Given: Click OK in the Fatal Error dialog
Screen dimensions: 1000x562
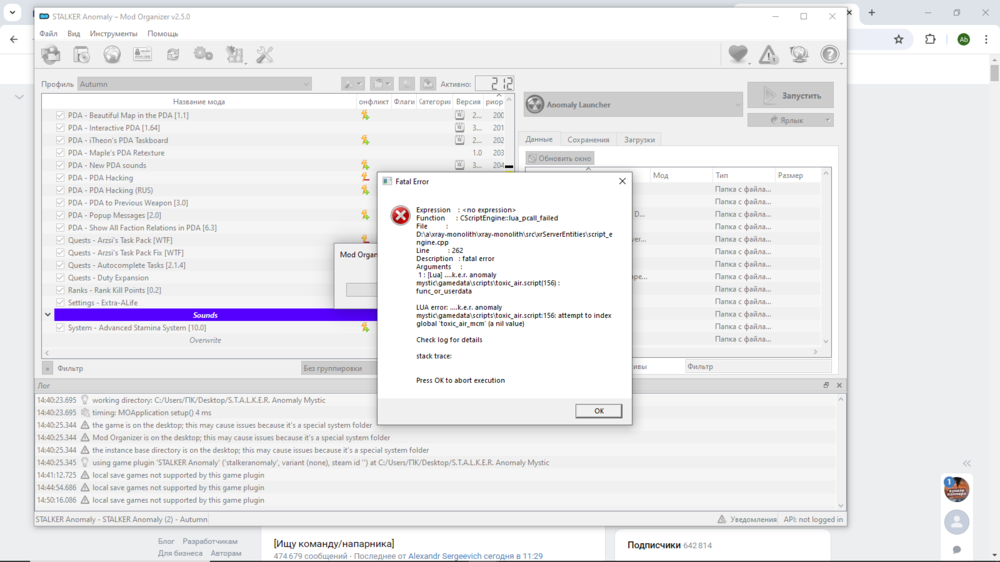Looking at the screenshot, I should [598, 411].
